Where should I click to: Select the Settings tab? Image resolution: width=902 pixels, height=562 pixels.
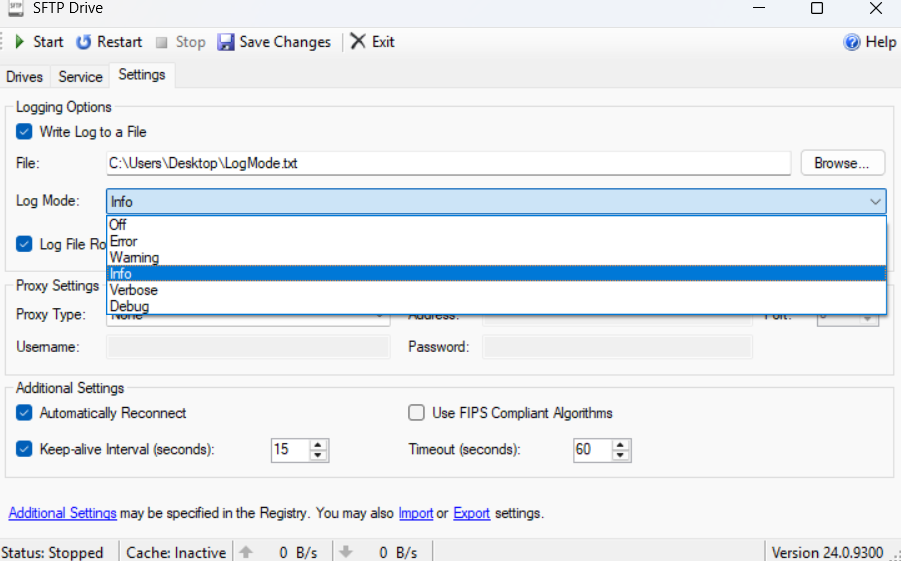tap(142, 75)
